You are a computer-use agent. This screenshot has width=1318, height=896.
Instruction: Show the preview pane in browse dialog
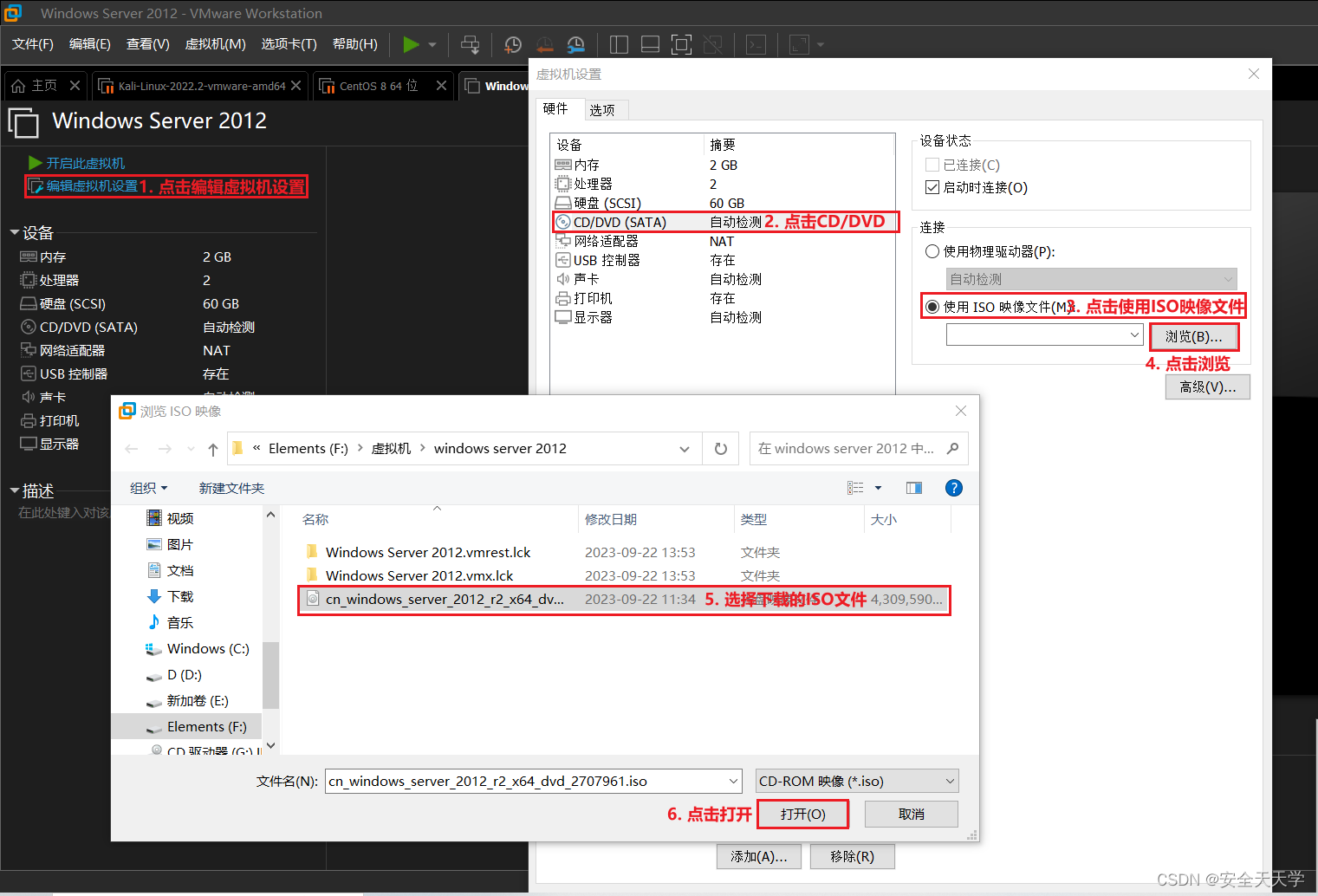click(914, 488)
